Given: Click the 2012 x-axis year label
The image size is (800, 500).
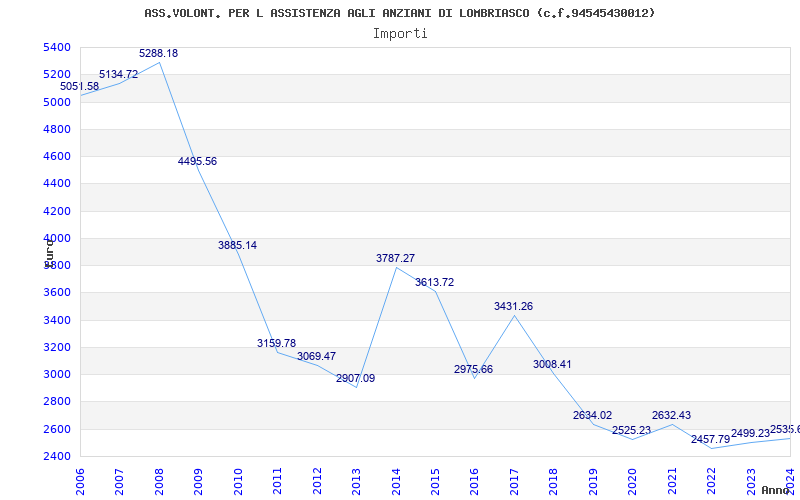Looking at the screenshot, I should coord(317,482).
